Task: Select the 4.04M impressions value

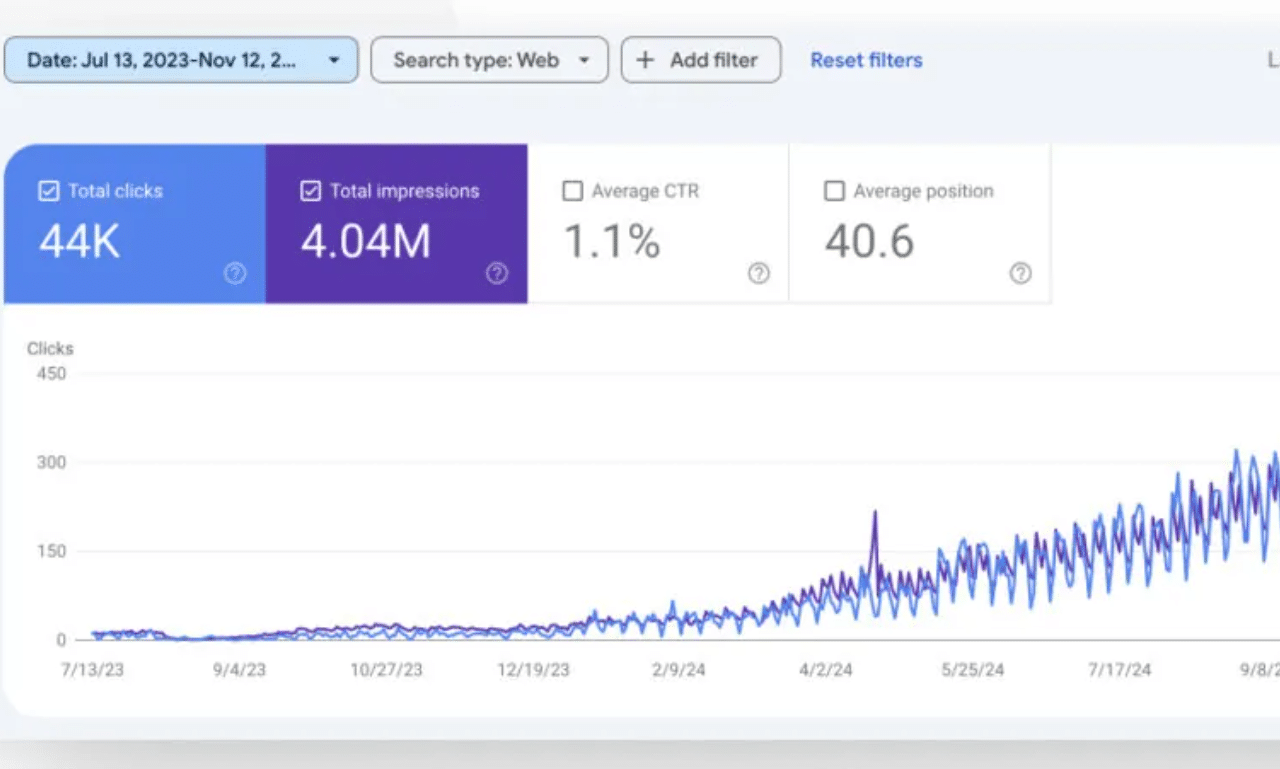Action: pyautogui.click(x=366, y=242)
